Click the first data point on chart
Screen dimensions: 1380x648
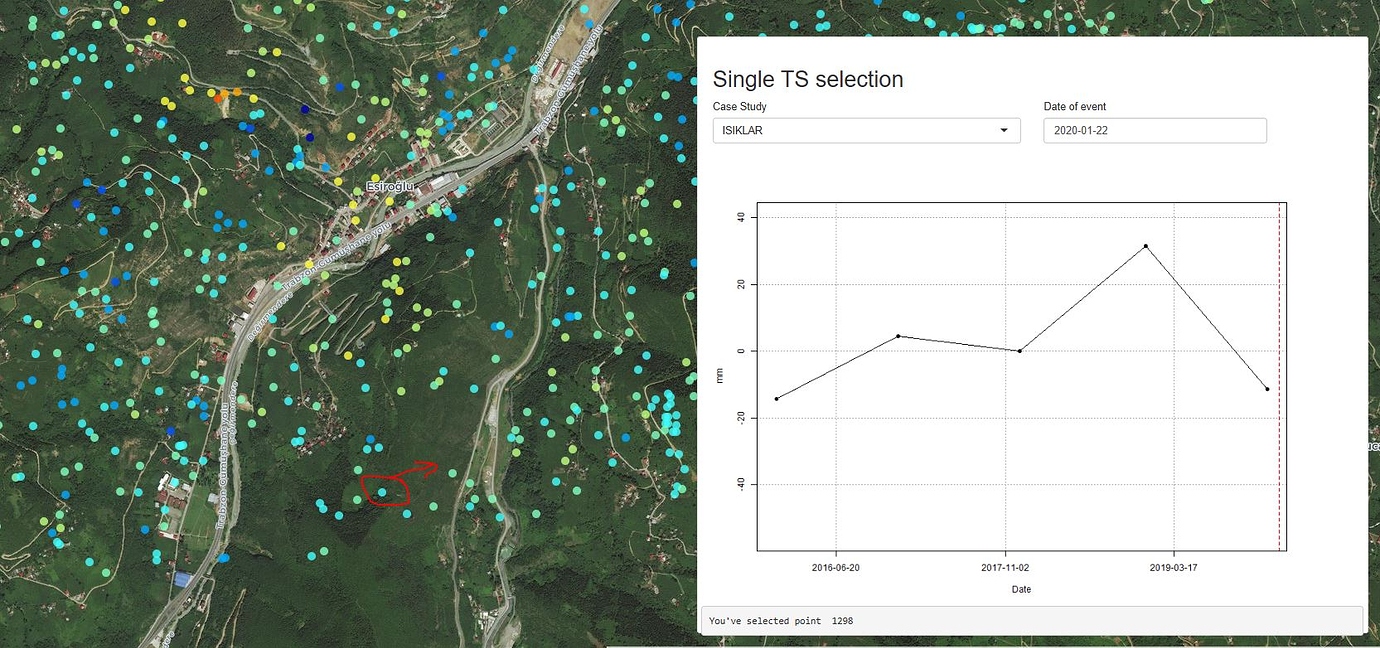(x=777, y=399)
